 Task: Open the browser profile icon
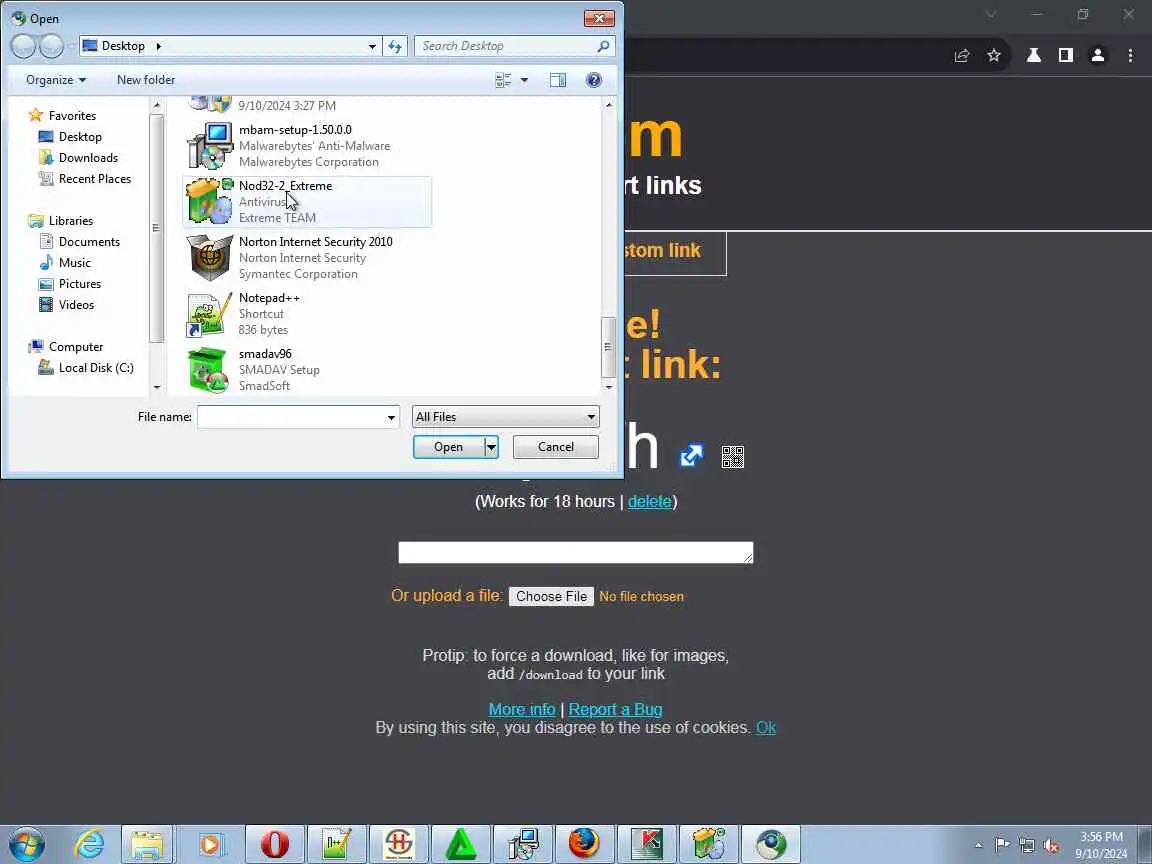coord(1098,55)
